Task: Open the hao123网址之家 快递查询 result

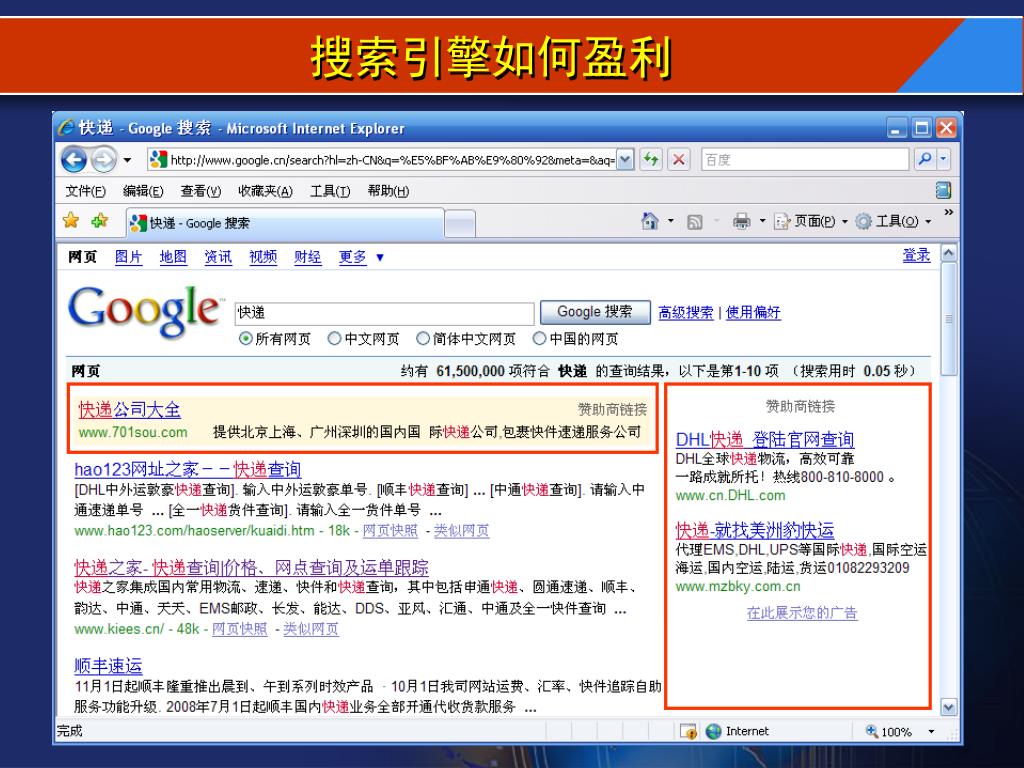Action: coord(187,469)
